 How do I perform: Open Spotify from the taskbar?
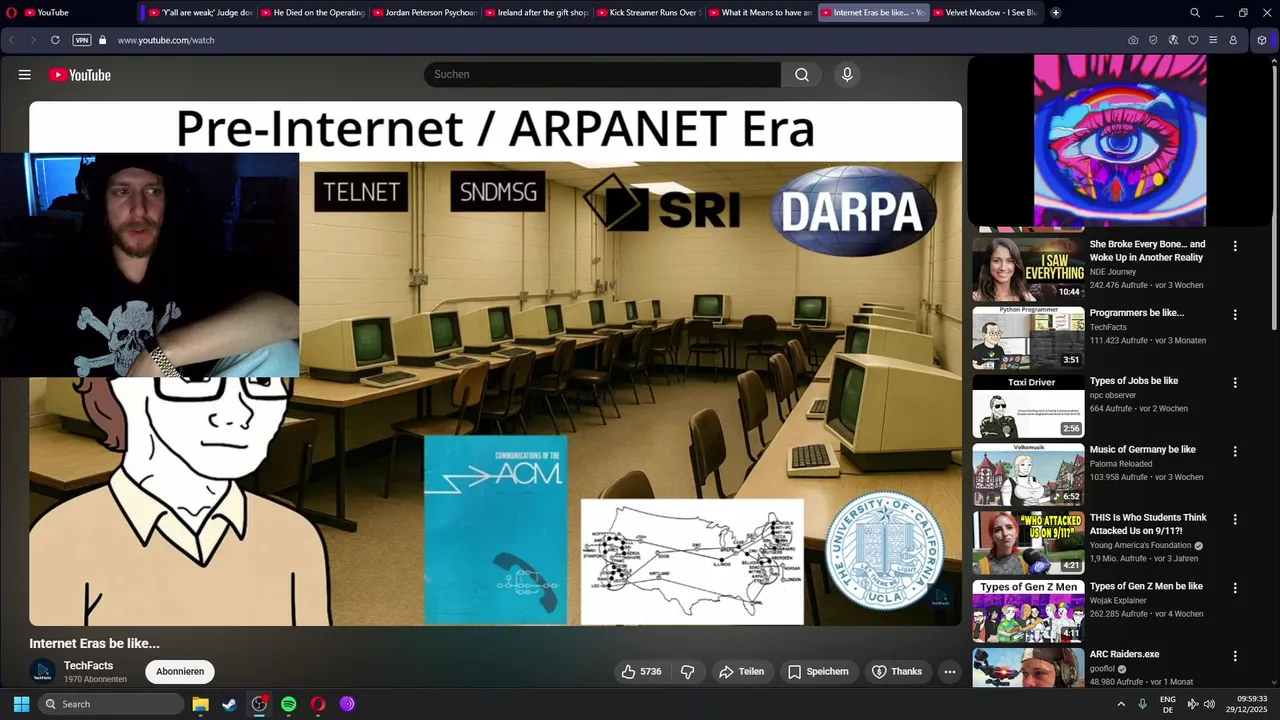coord(288,704)
